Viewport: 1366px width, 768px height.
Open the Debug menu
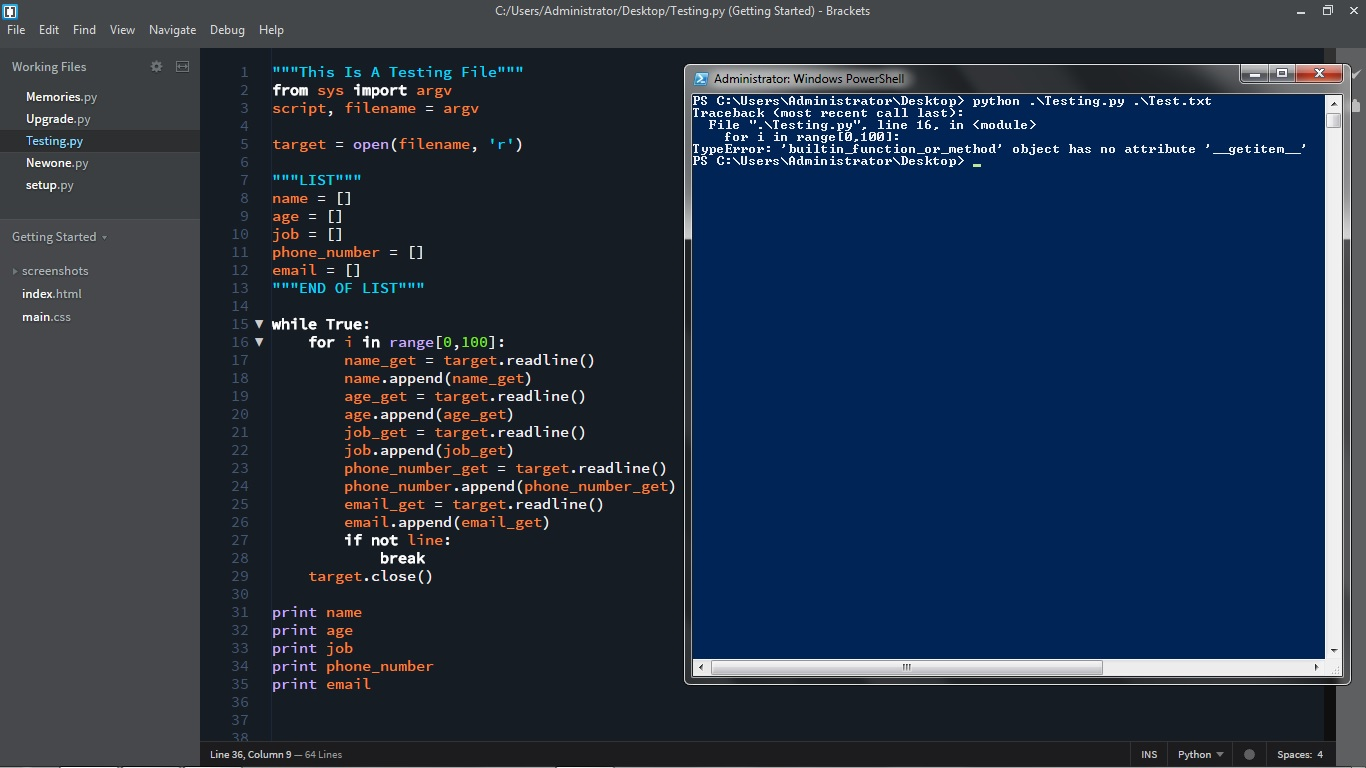tap(227, 30)
